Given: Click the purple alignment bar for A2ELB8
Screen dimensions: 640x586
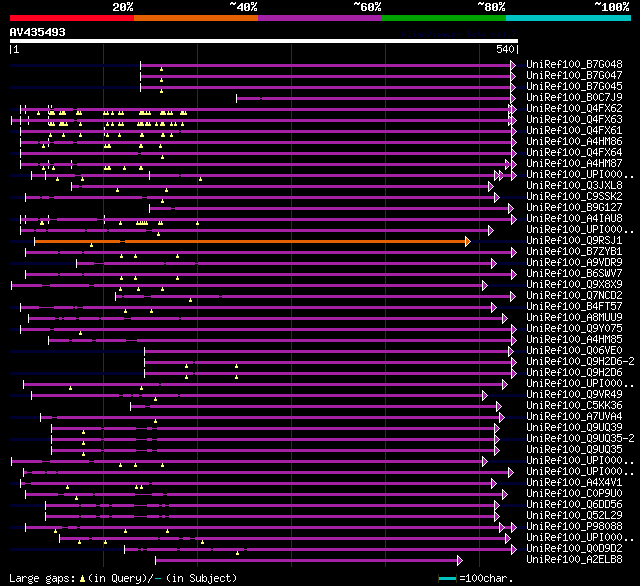Looking at the screenshot, I should click(x=307, y=561).
